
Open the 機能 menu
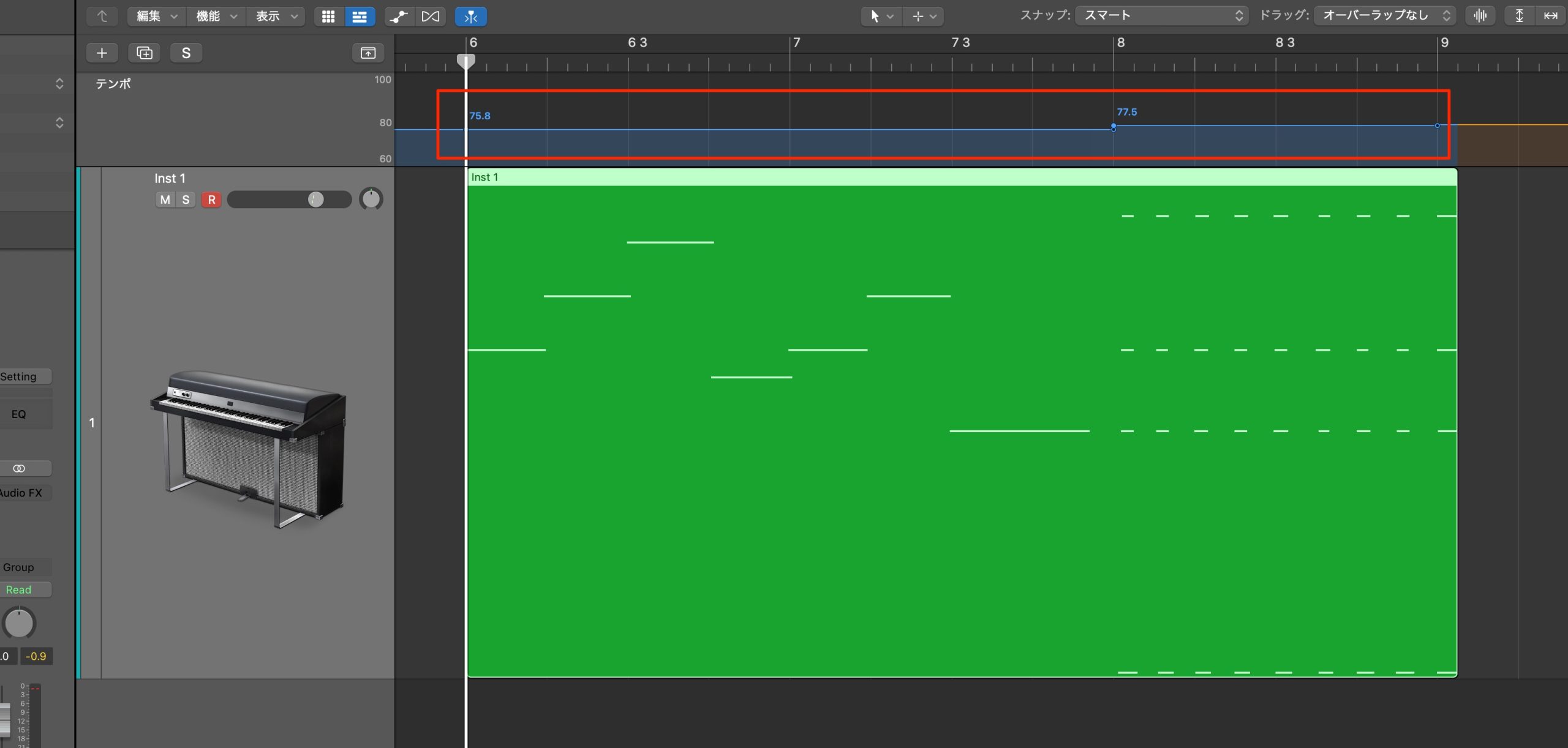click(216, 17)
